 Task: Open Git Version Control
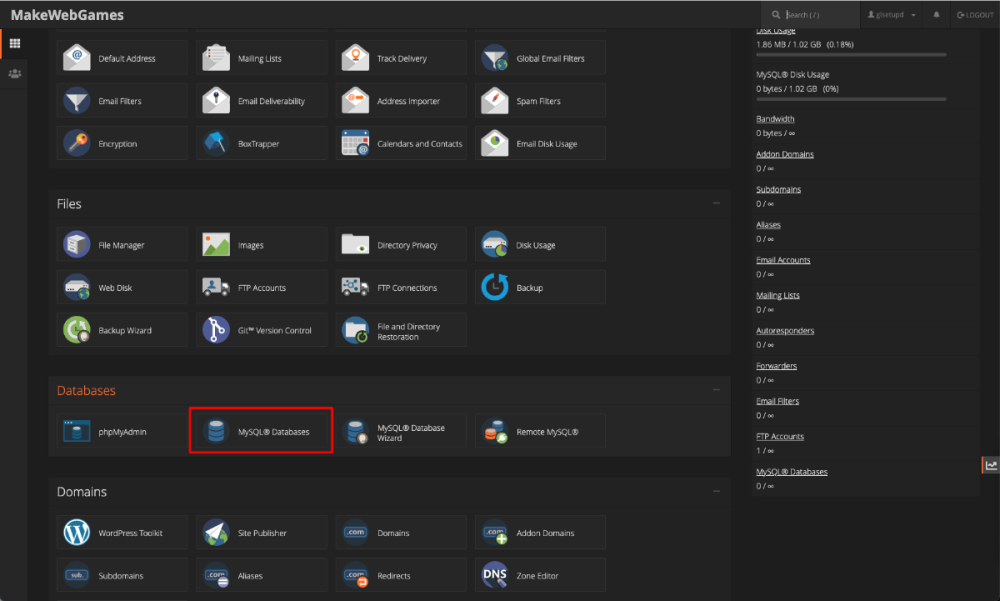pos(261,329)
